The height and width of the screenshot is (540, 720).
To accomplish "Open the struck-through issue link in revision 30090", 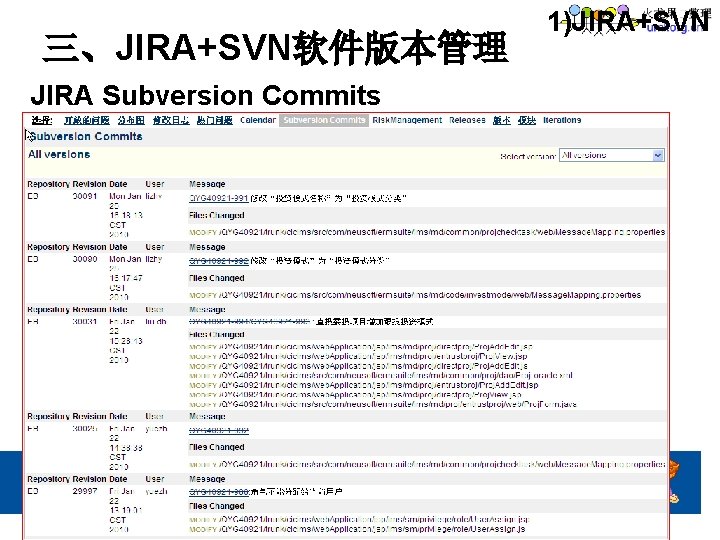I will [x=219, y=261].
